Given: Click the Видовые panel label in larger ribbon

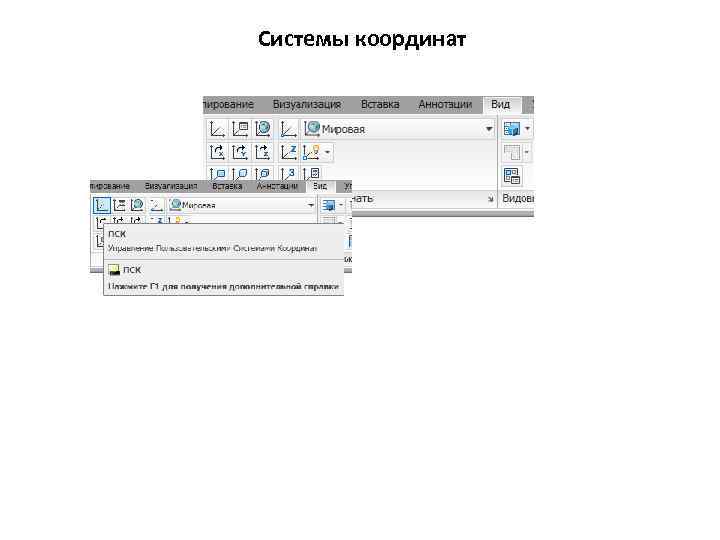Looking at the screenshot, I should [x=518, y=198].
